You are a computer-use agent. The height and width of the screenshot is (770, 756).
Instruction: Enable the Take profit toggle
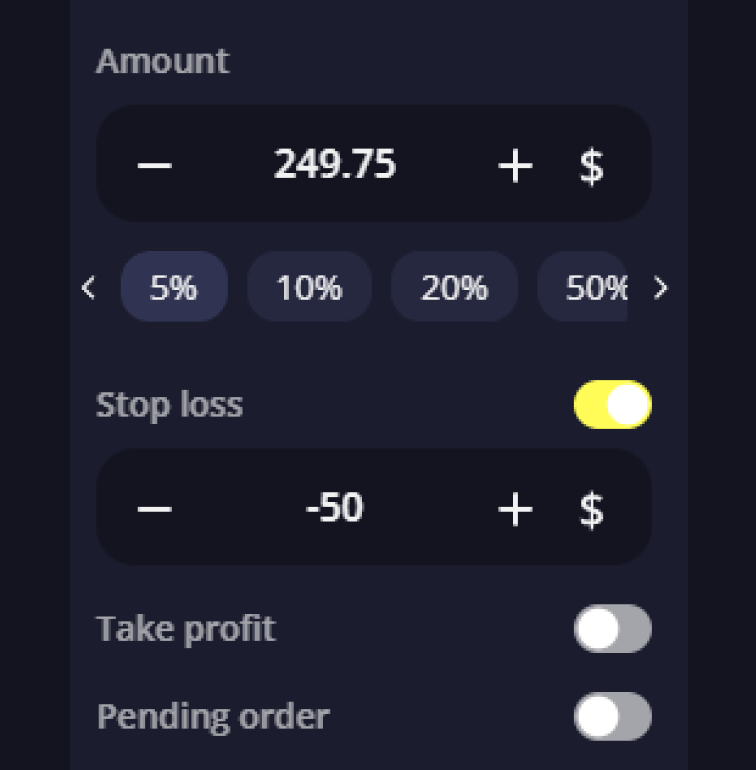point(612,629)
